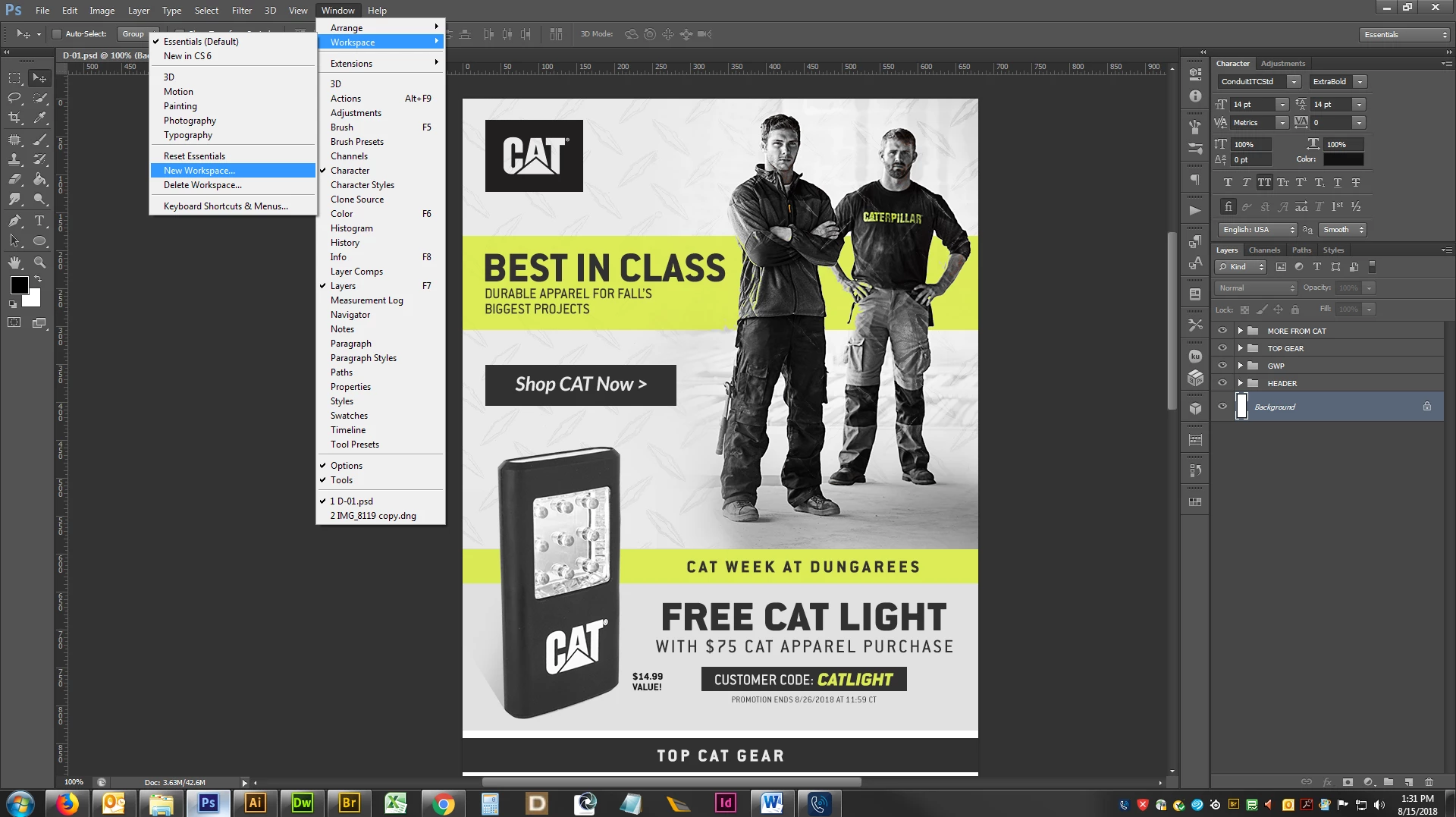Toggle the Auto-Select checkbox
Viewport: 1456px width, 817px height.
pyautogui.click(x=57, y=34)
